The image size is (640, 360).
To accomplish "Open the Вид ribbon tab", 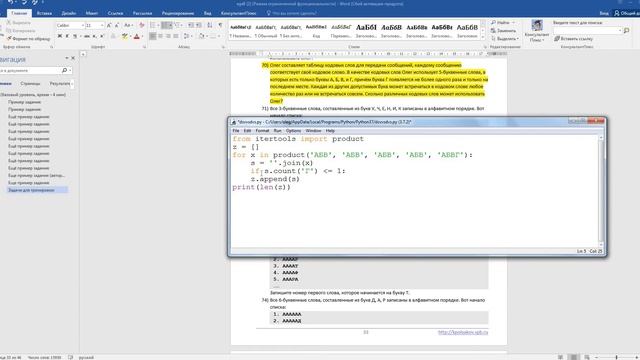I will [x=208, y=13].
